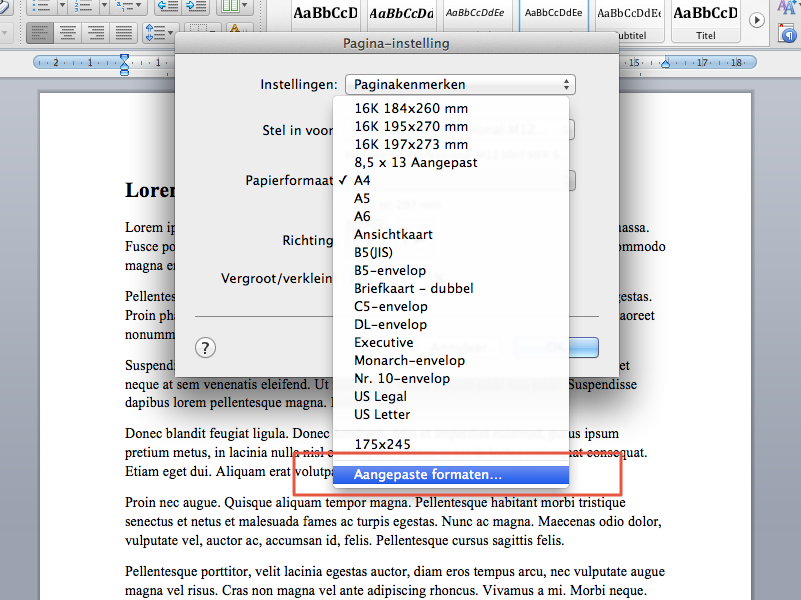The width and height of the screenshot is (801, 600).
Task: Choose 16K 184x260 mm paper size
Action: 451,108
